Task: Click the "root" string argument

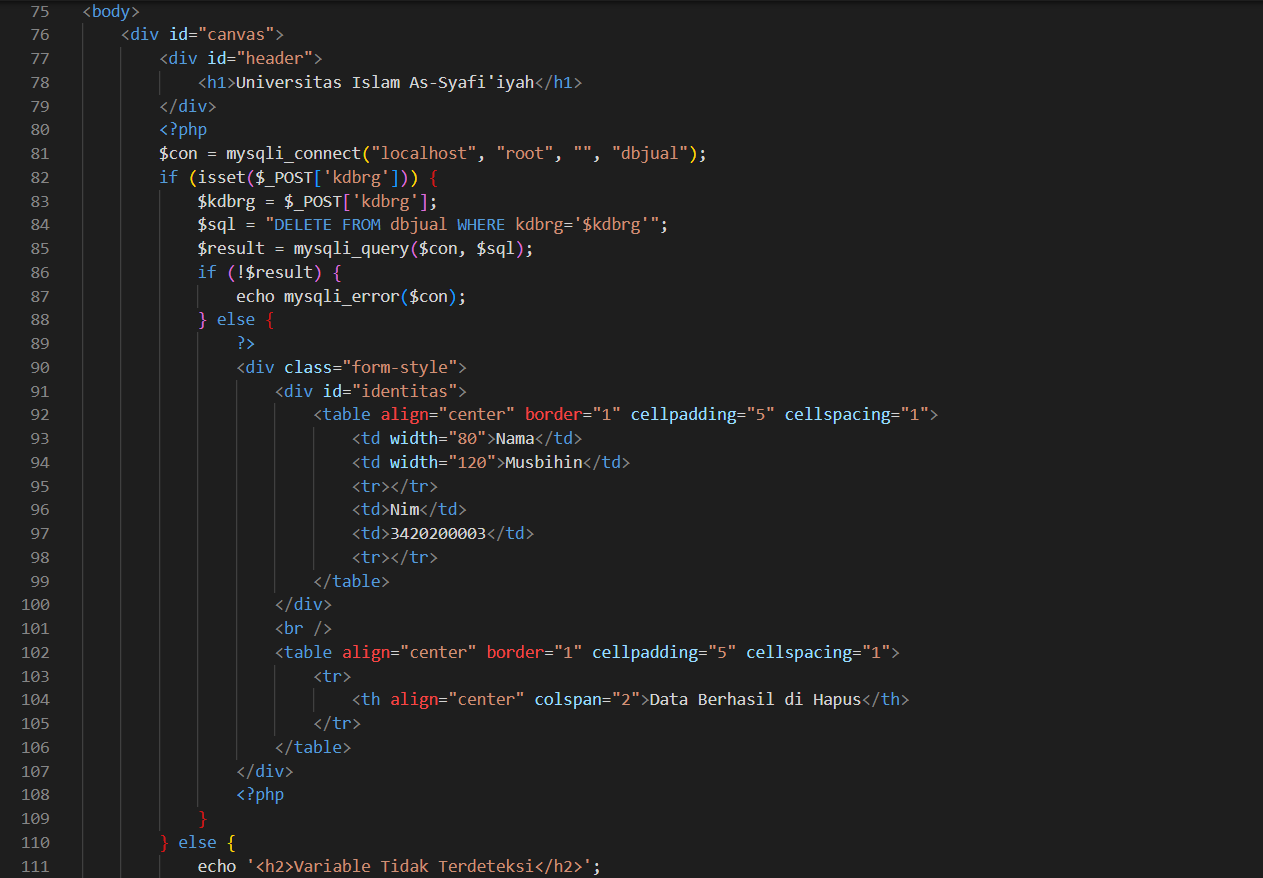Action: tap(525, 153)
